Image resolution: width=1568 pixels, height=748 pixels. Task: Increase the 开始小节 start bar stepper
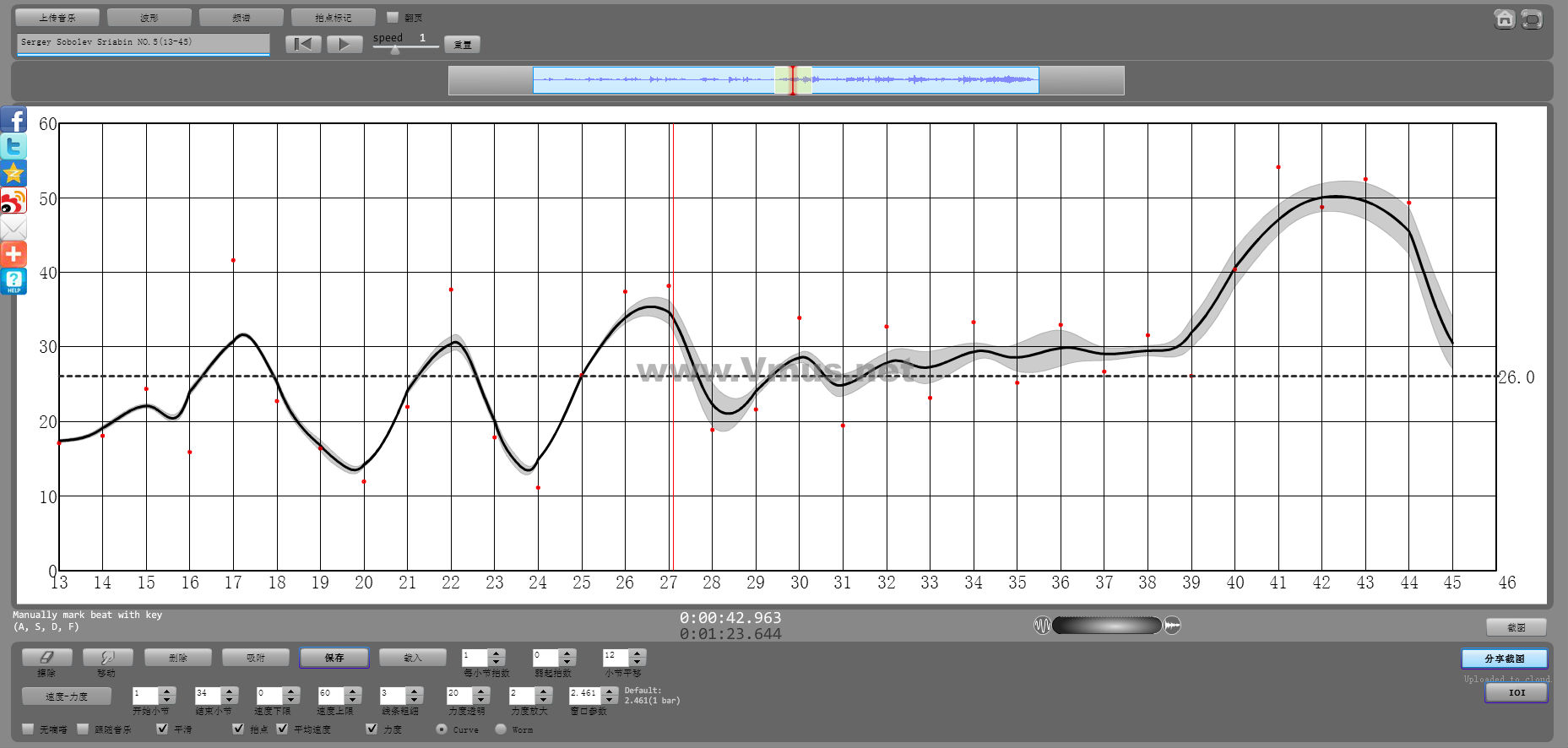coord(167,691)
